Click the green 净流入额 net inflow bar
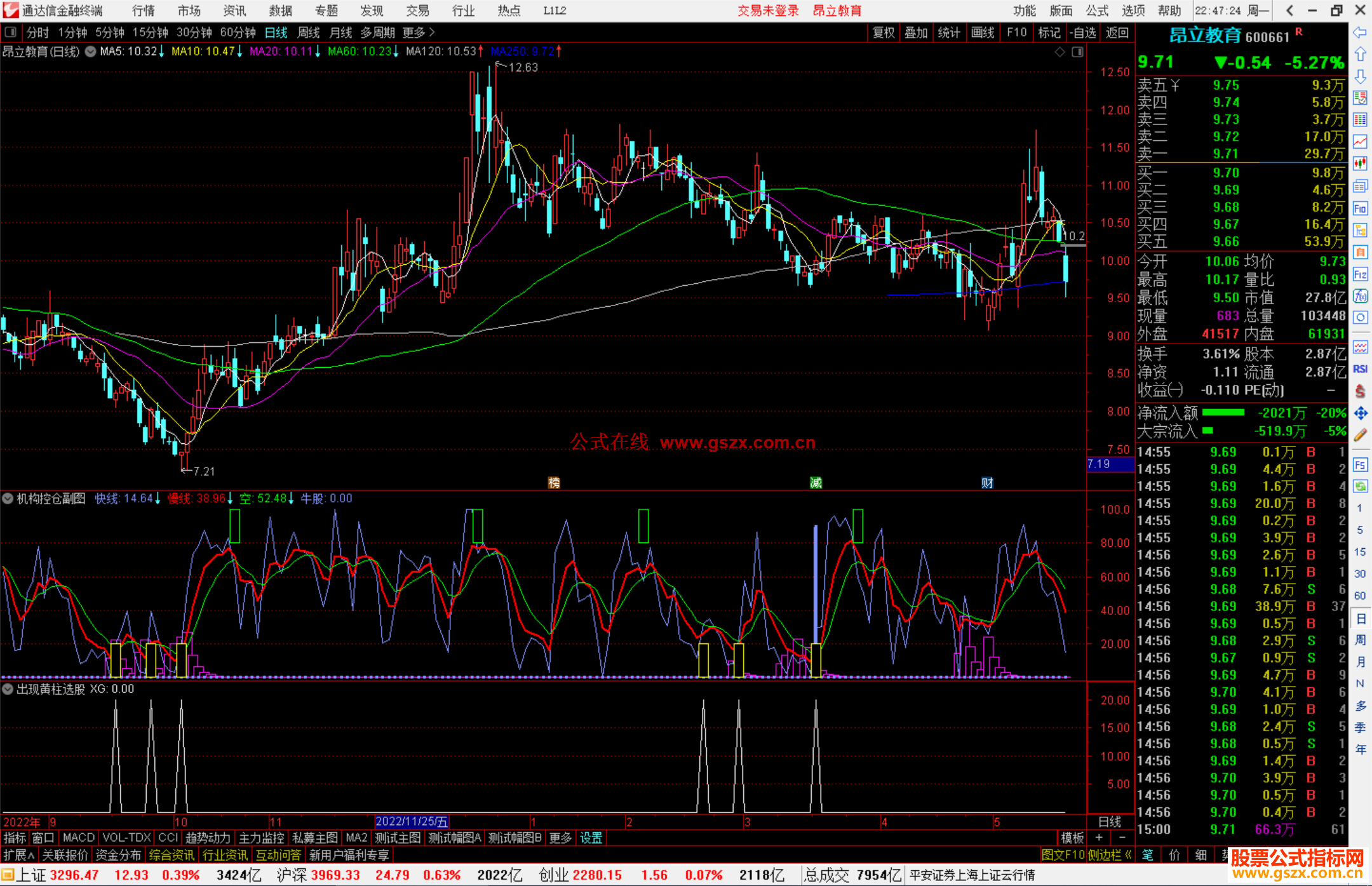Screen dimensions: 1372x886 1223,413
